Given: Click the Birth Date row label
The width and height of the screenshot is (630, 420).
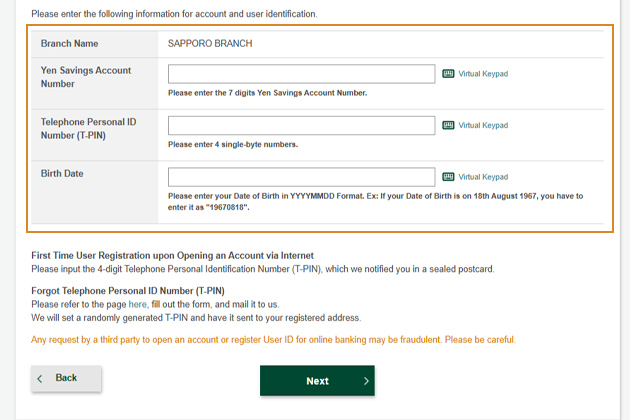Looking at the screenshot, I should [x=62, y=173].
